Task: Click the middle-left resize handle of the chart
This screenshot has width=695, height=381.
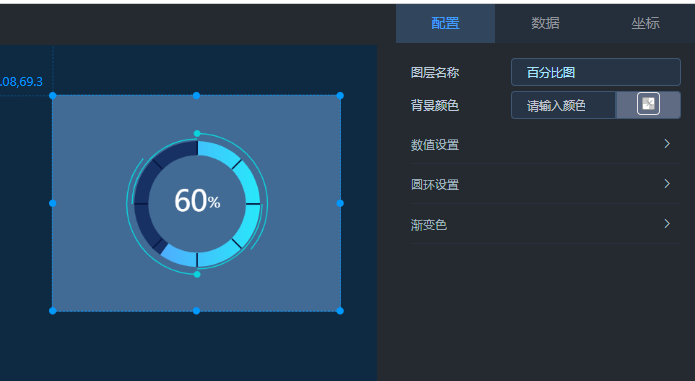Action: 53,203
